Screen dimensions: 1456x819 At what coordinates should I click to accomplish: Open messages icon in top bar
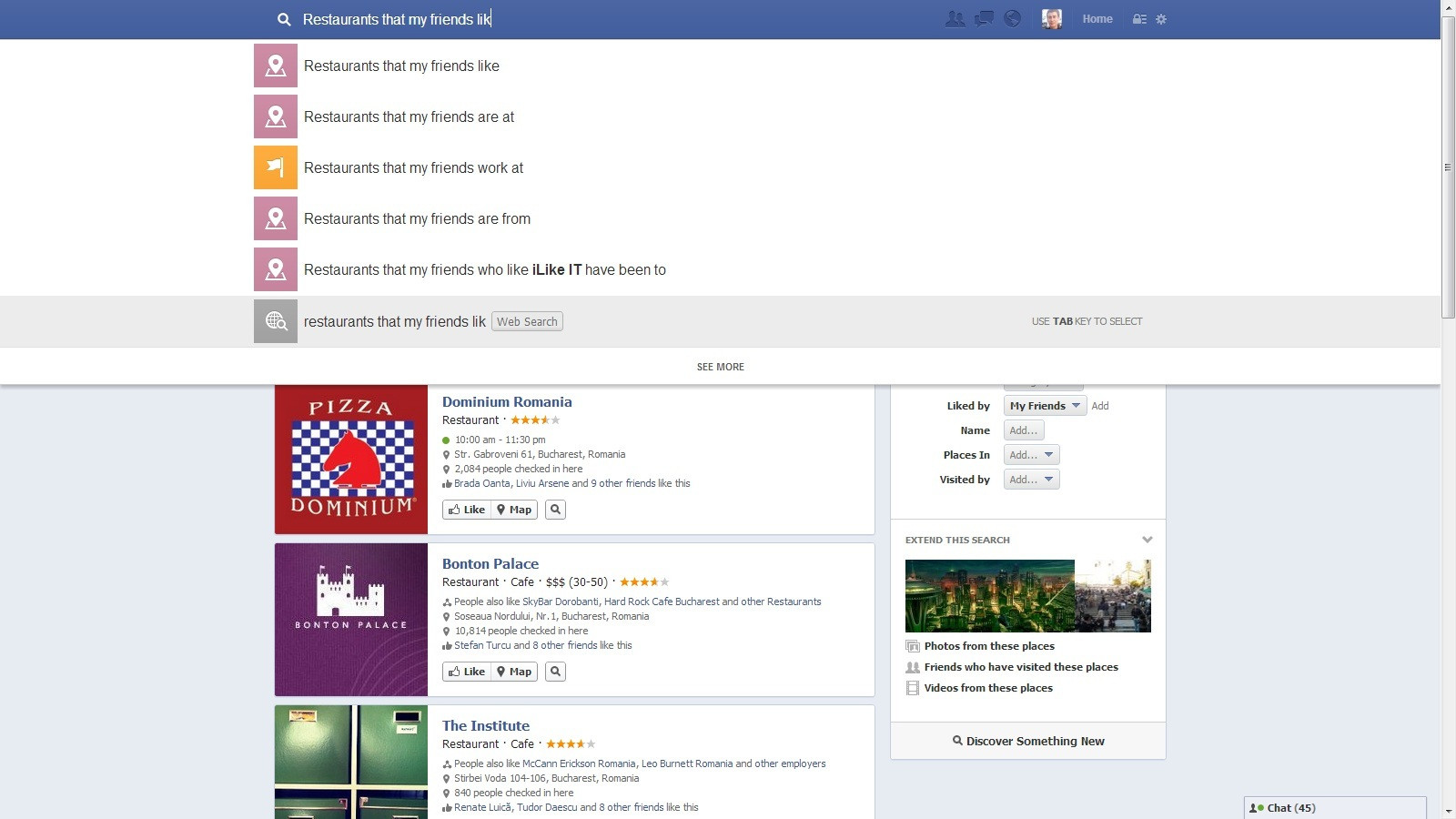click(984, 19)
